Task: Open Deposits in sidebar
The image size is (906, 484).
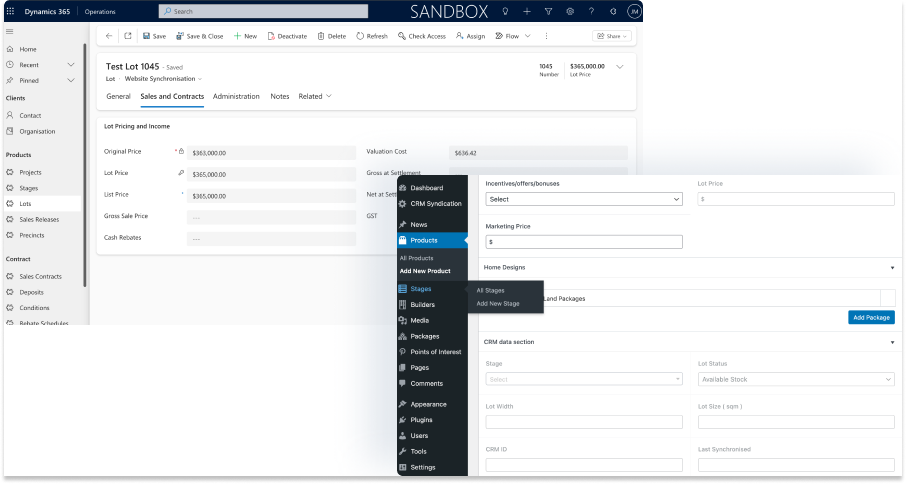Action: pyautogui.click(x=31, y=292)
